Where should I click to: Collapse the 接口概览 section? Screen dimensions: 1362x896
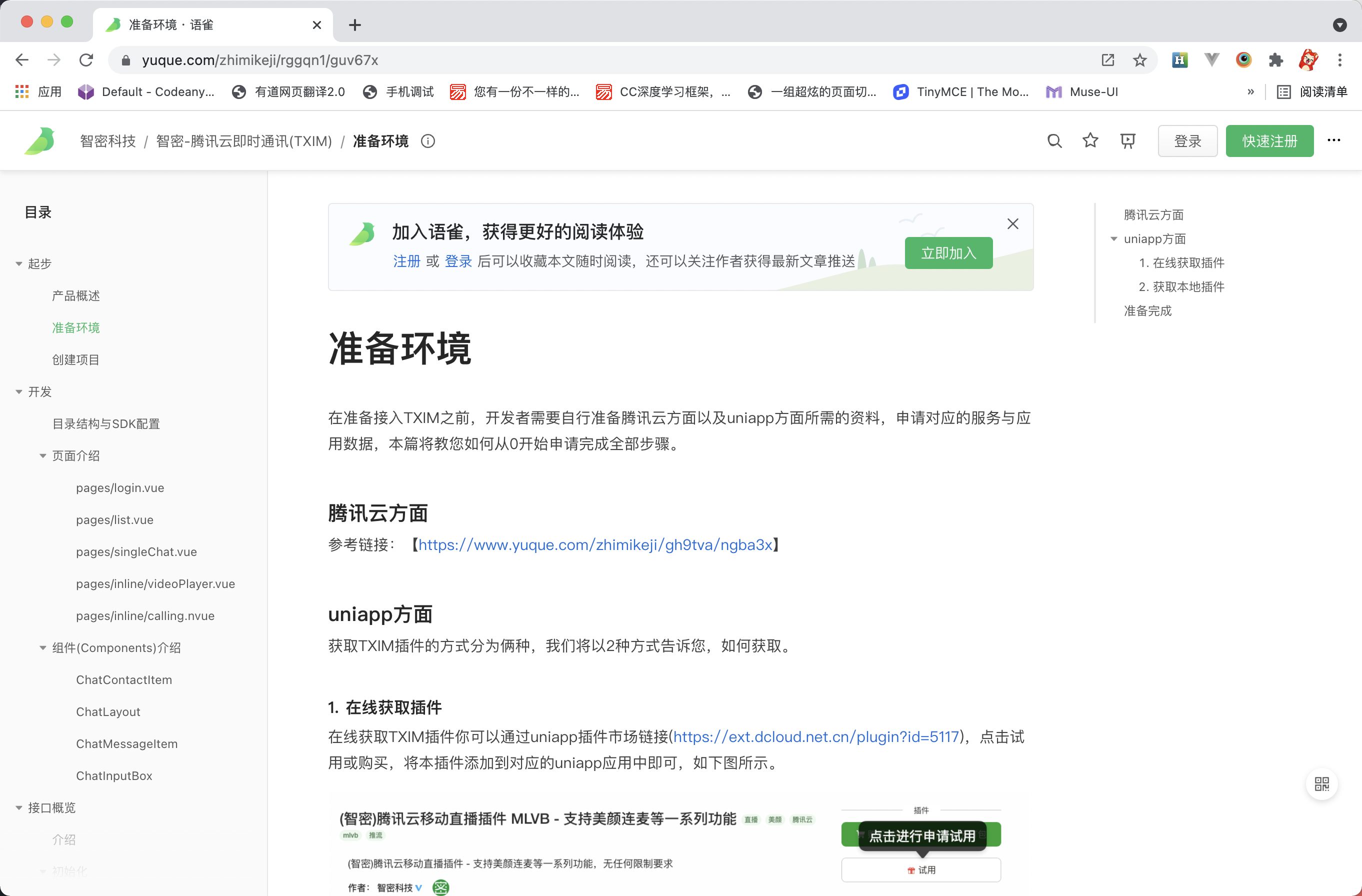coord(19,808)
